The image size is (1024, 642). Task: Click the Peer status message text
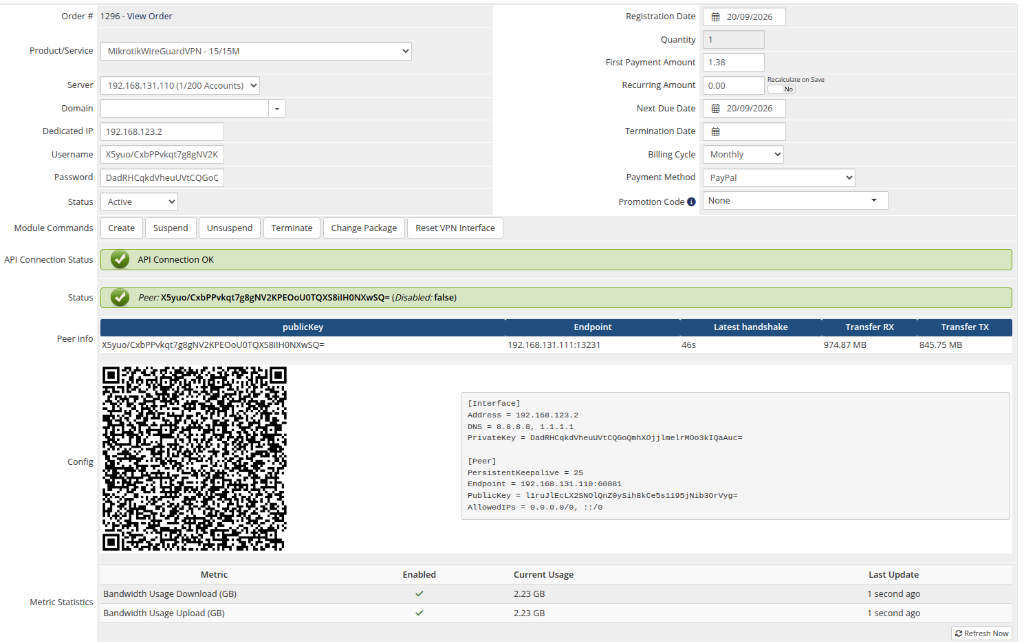[297, 297]
